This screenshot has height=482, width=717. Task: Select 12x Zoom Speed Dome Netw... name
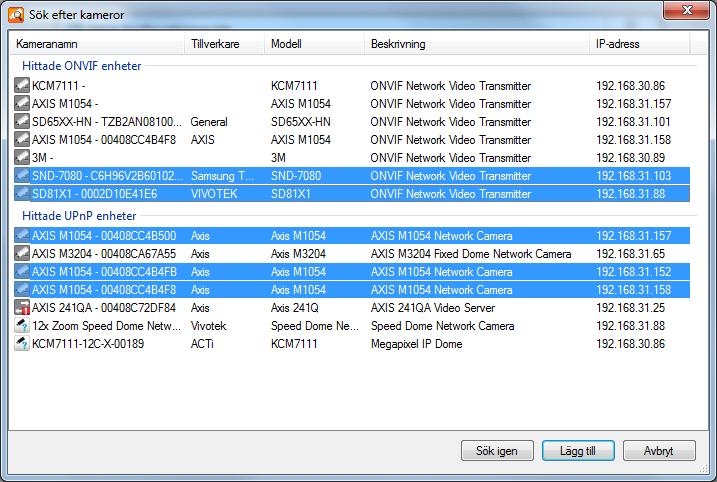(x=106, y=326)
